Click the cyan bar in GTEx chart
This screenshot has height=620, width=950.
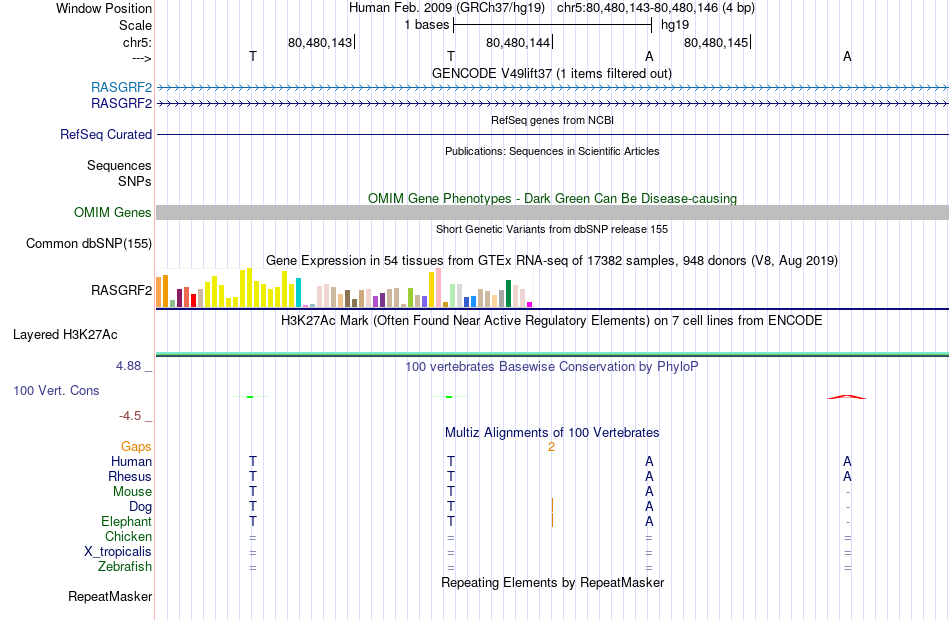click(298, 293)
